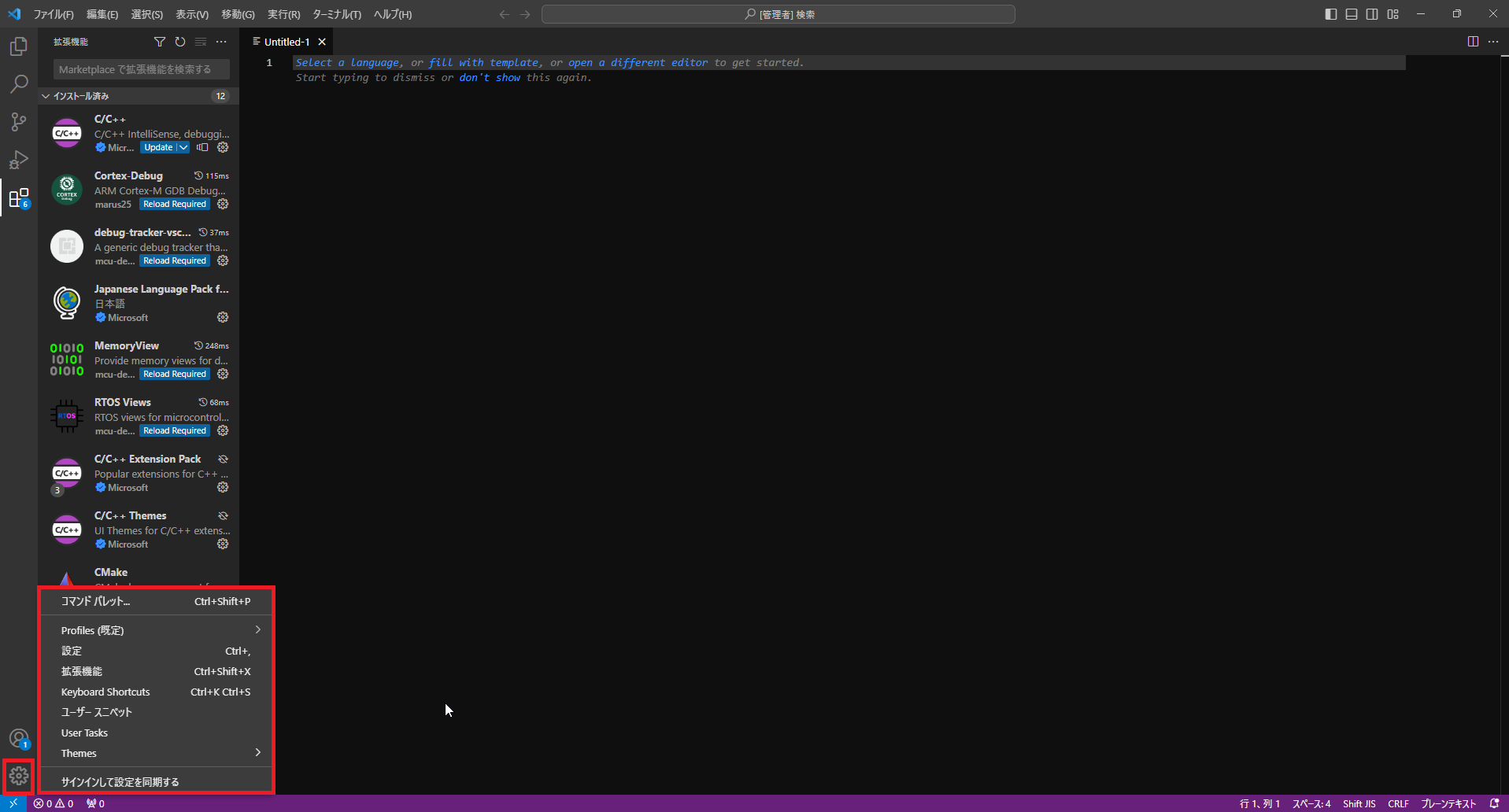1509x812 pixels.
Task: Select the Extensions view icon
Action: [x=19, y=197]
